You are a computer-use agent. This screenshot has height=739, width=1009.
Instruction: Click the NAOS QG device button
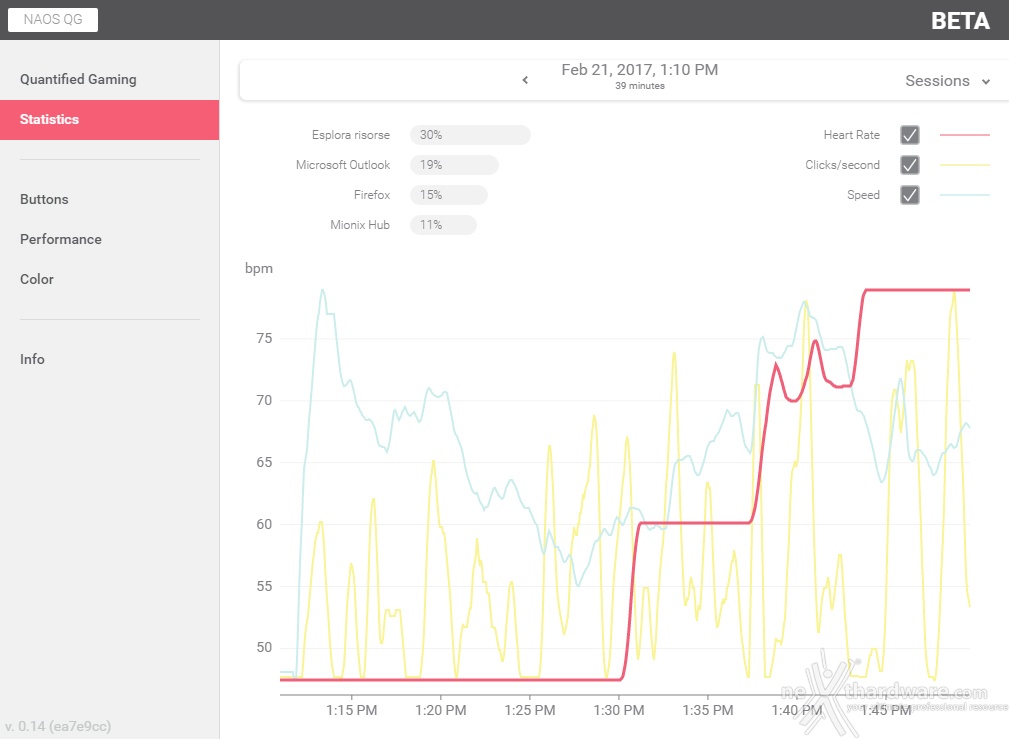[x=53, y=19]
